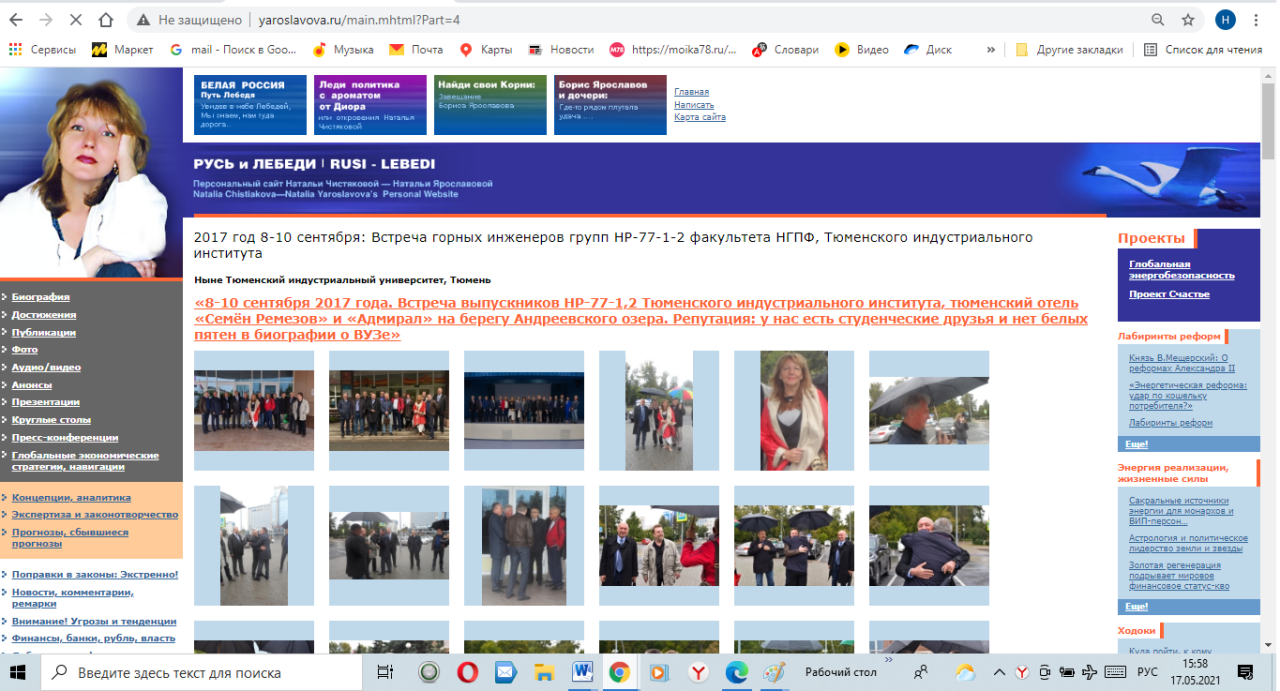The image size is (1280, 691).
Task: Open the notification center icon
Action: tap(1245, 672)
